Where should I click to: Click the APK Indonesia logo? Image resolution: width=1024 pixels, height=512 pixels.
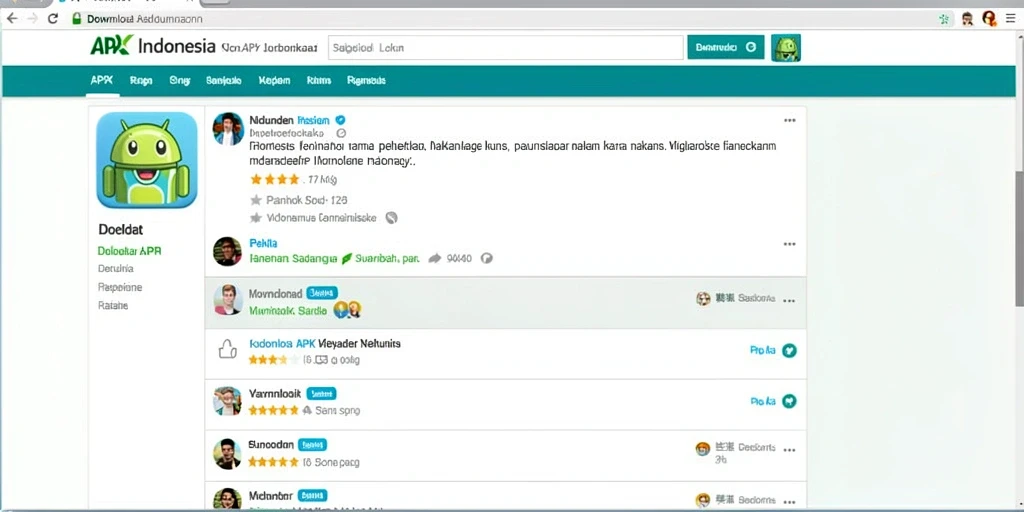click(x=153, y=46)
